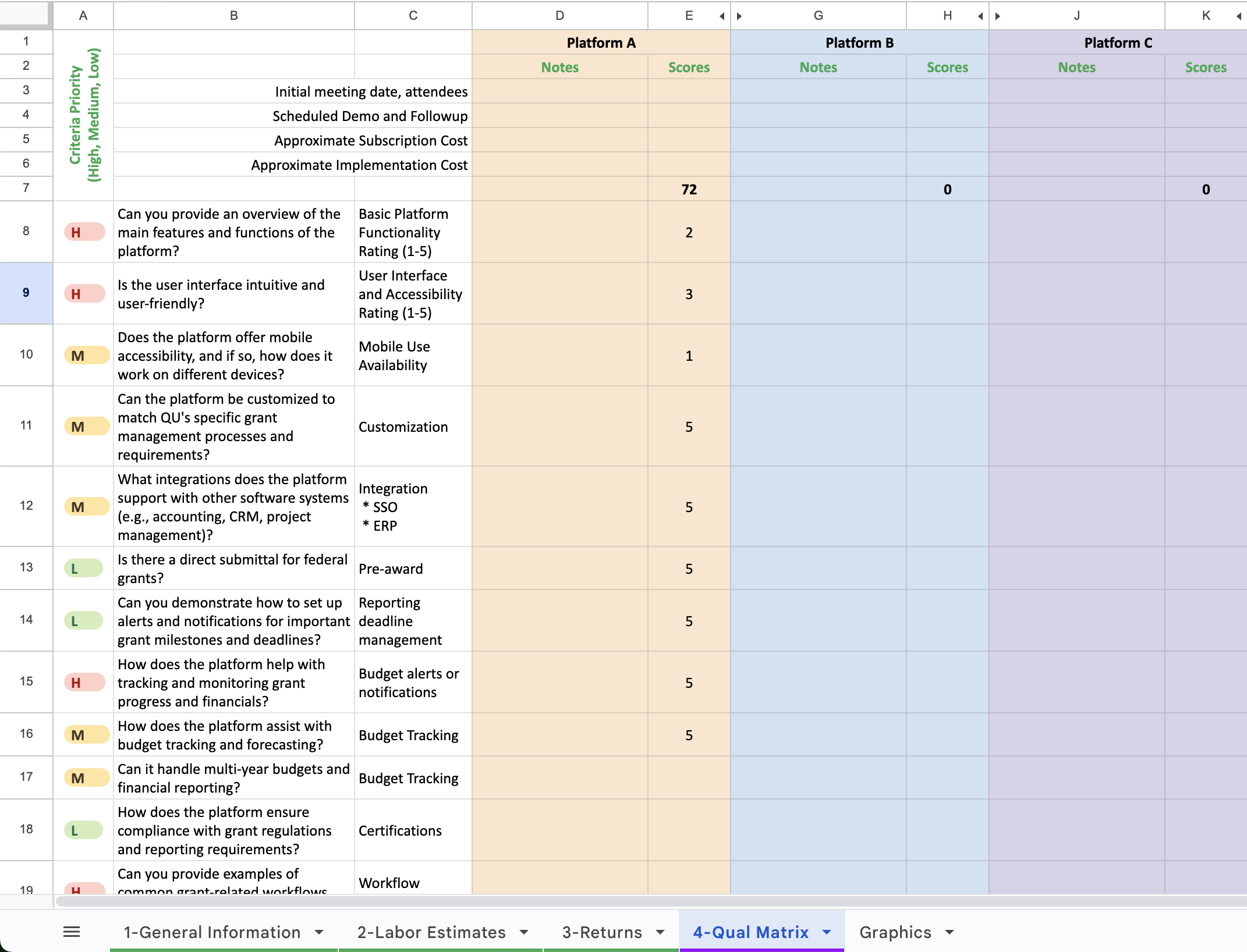Image resolution: width=1247 pixels, height=952 pixels.
Task: Click the Platform C header cell
Action: pos(1118,42)
